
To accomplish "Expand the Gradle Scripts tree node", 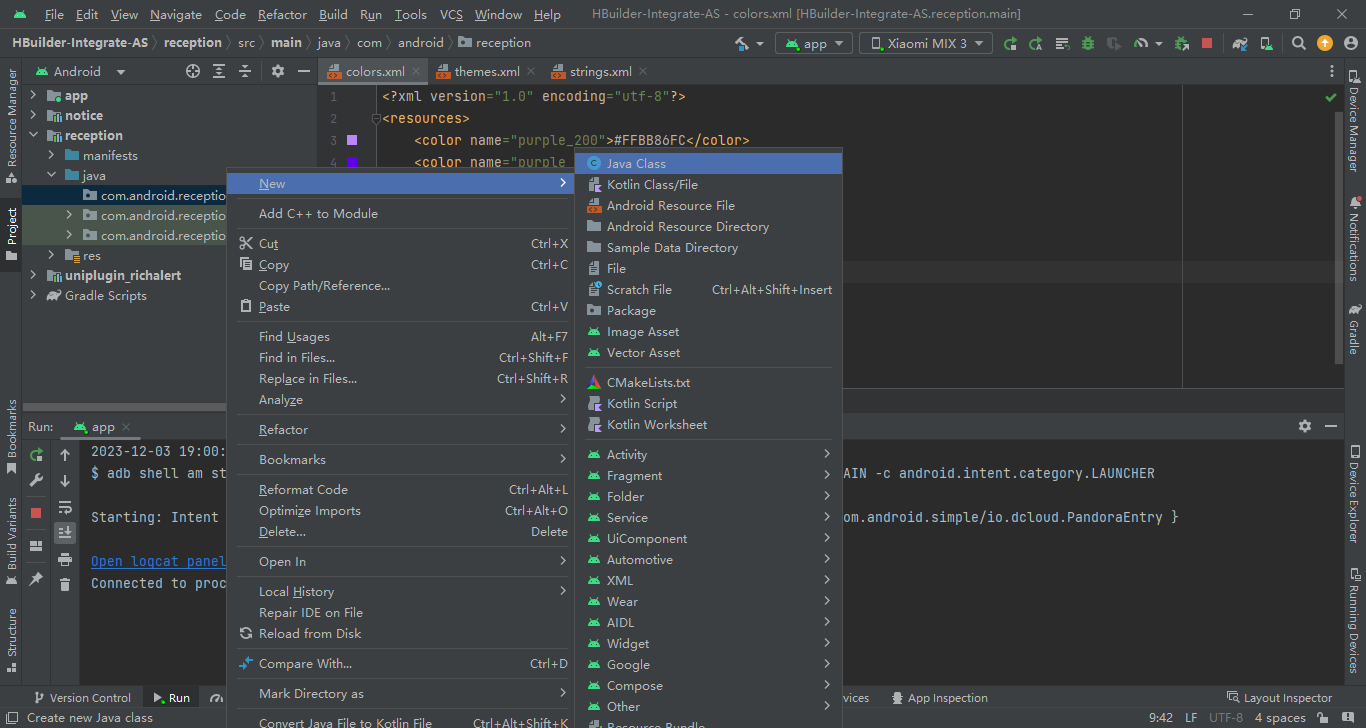I will 33,296.
